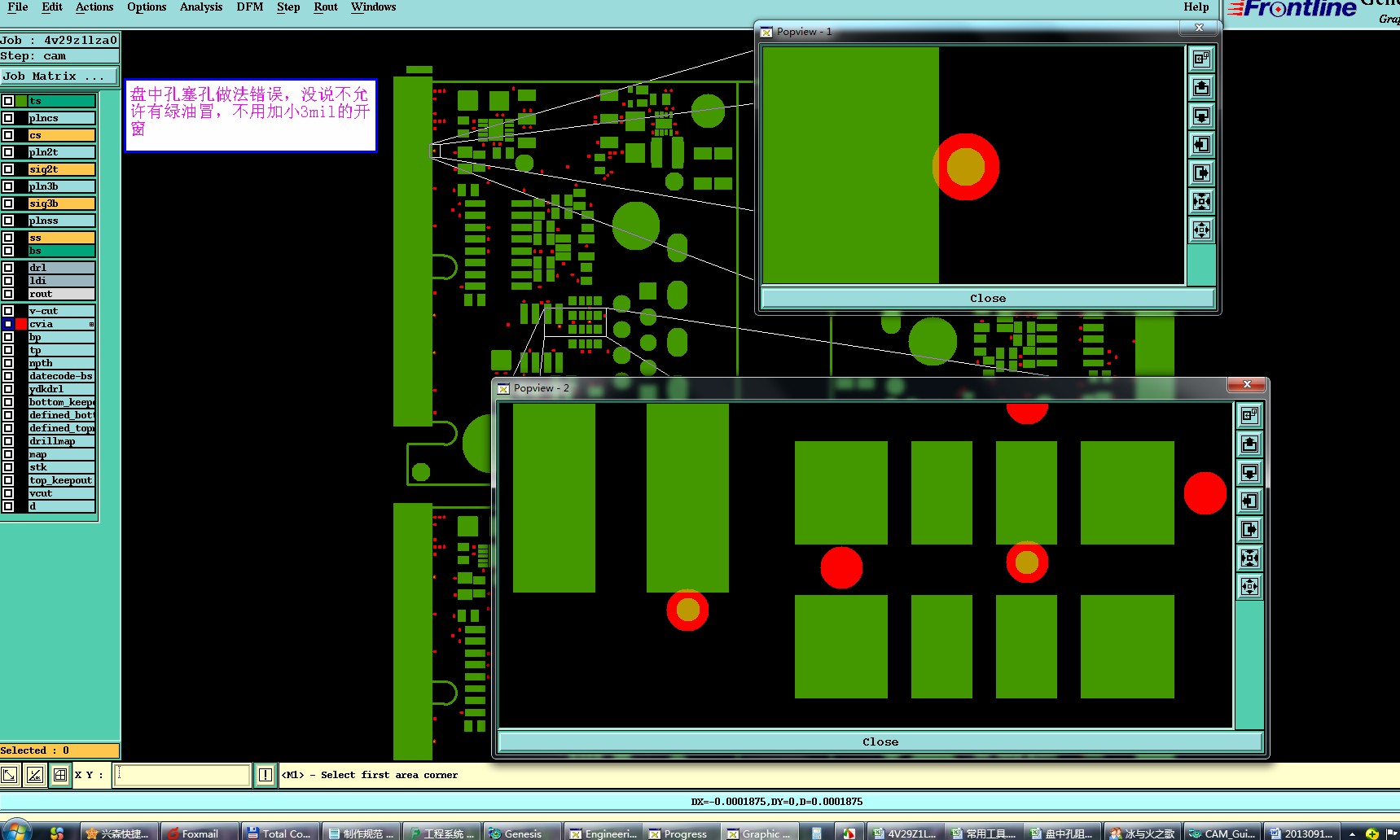Image resolution: width=1400 pixels, height=840 pixels.
Task: Click the Job Matrix button
Action: 59,76
